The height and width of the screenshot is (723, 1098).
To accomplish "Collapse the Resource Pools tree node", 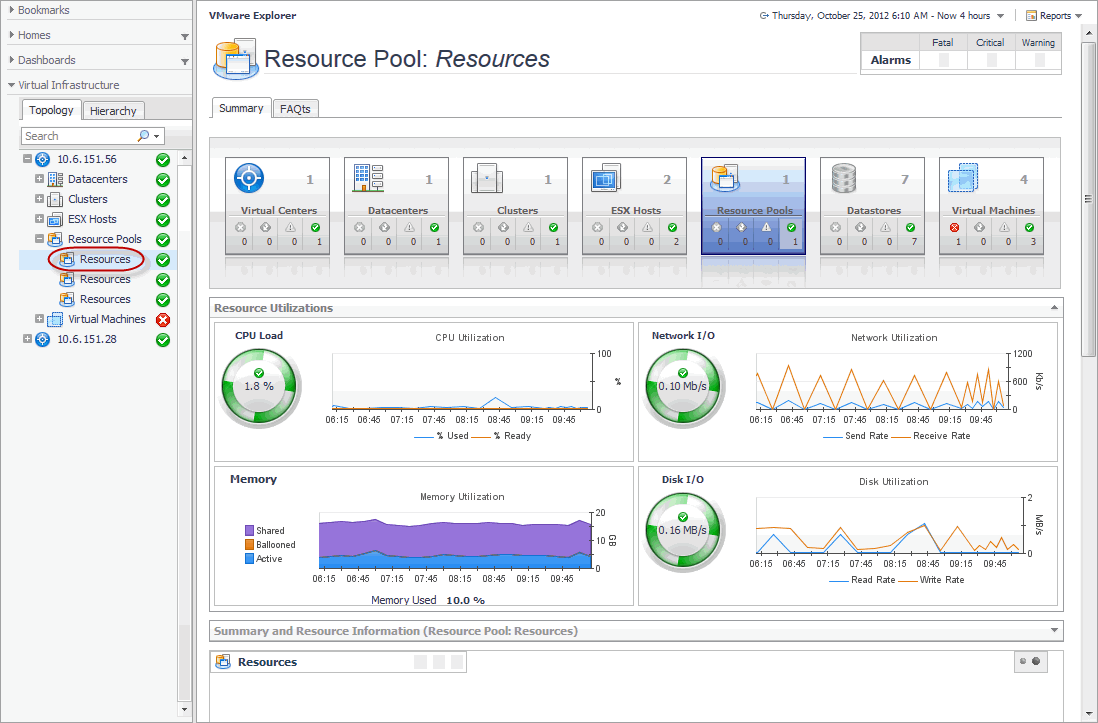I will [x=40, y=240].
